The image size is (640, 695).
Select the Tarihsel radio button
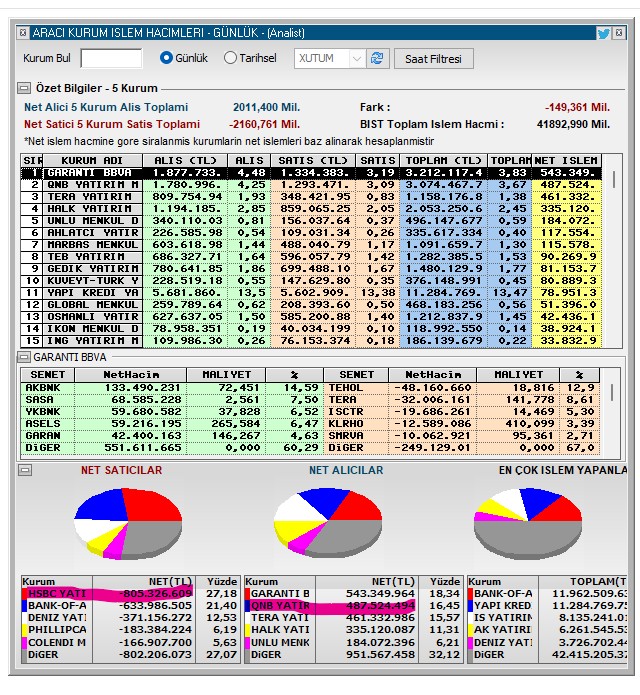(230, 58)
